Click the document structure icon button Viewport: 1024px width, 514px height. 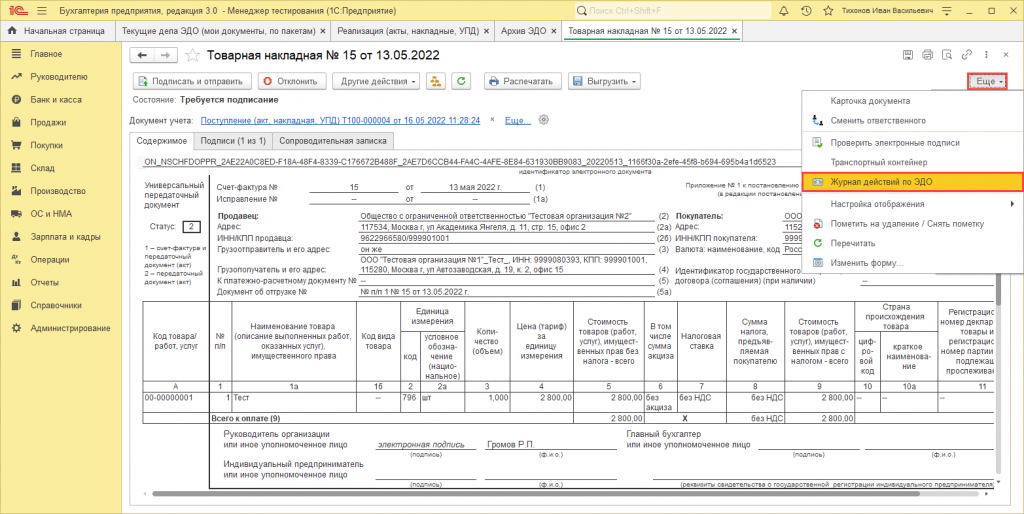click(x=436, y=81)
